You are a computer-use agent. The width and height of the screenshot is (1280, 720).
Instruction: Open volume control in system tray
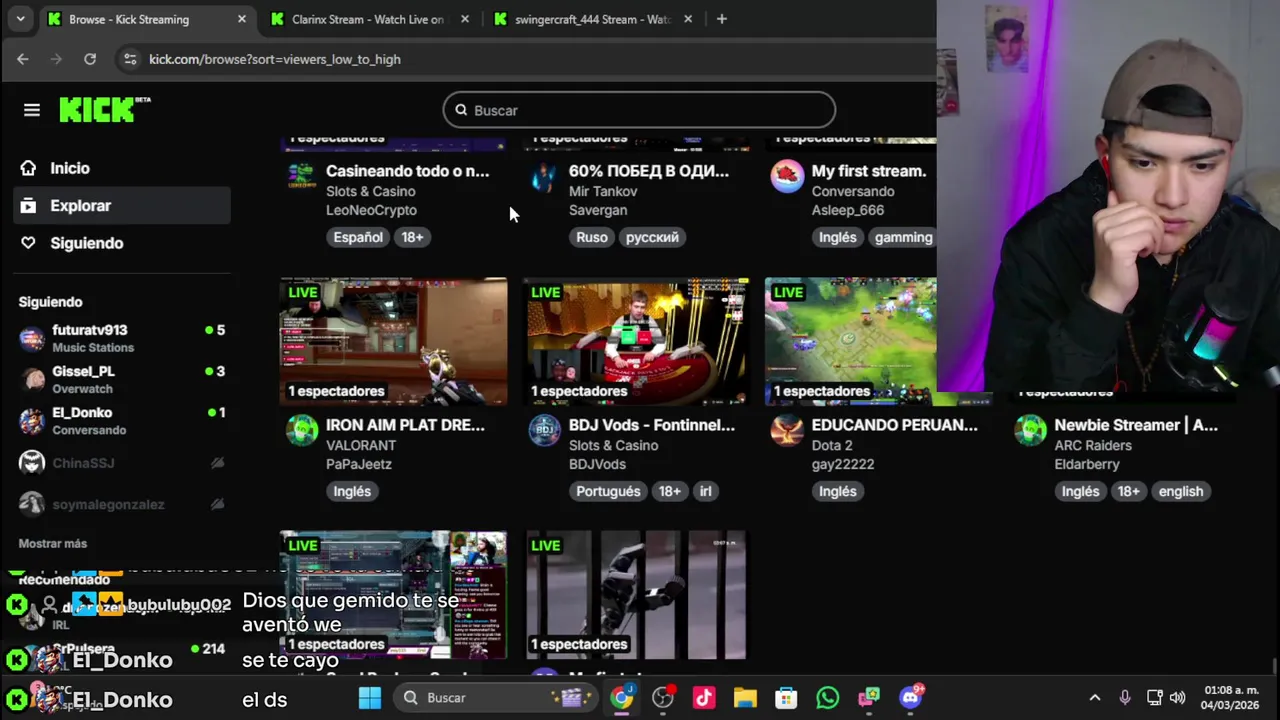[1178, 698]
